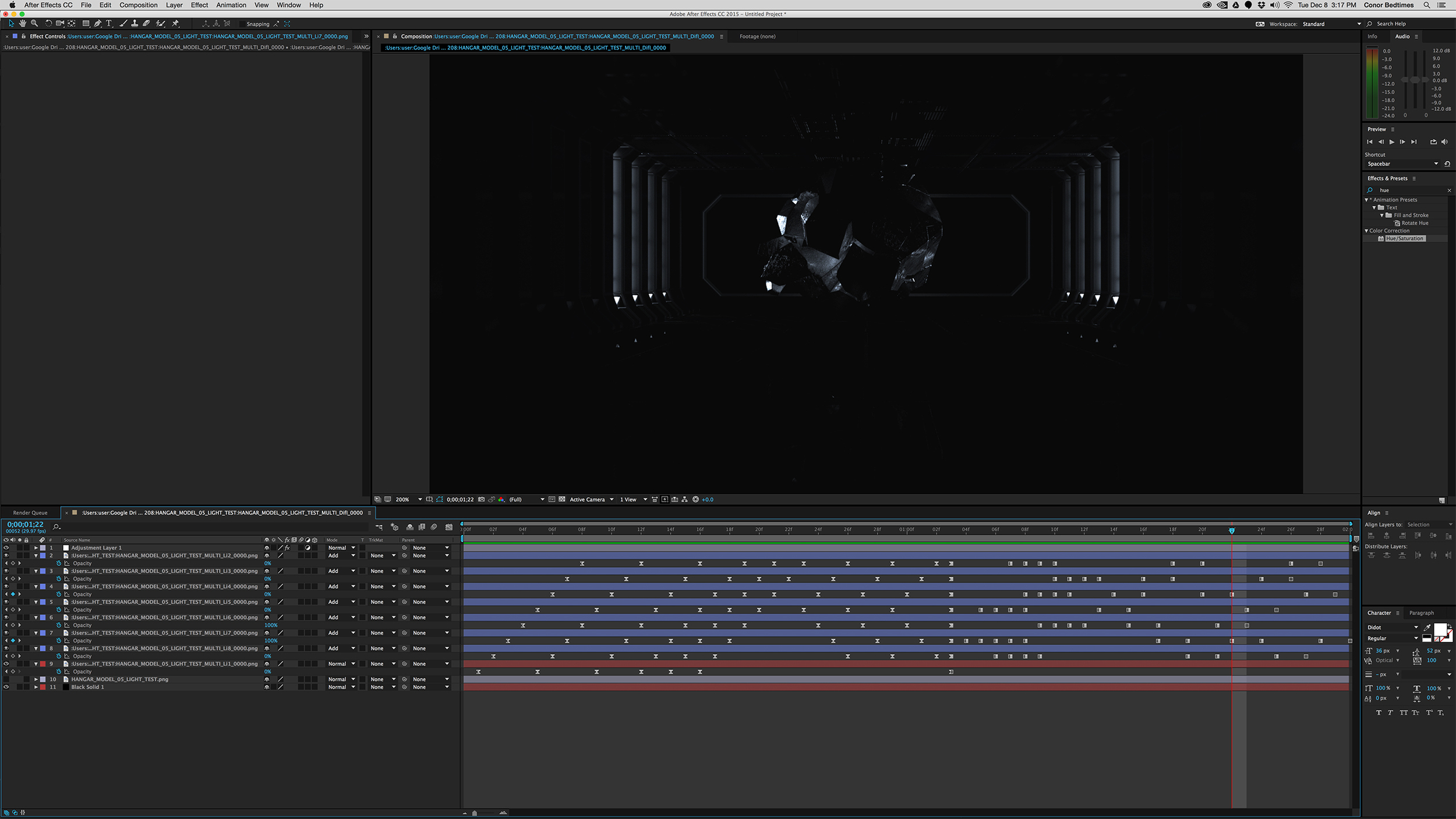Open the resolution (Full) dropdown
This screenshot has width=1456, height=819.
pyautogui.click(x=526, y=500)
